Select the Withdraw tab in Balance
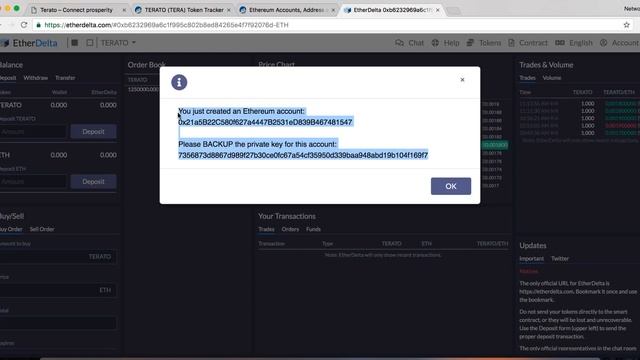Image resolution: width=640 pixels, height=360 pixels. 36,78
